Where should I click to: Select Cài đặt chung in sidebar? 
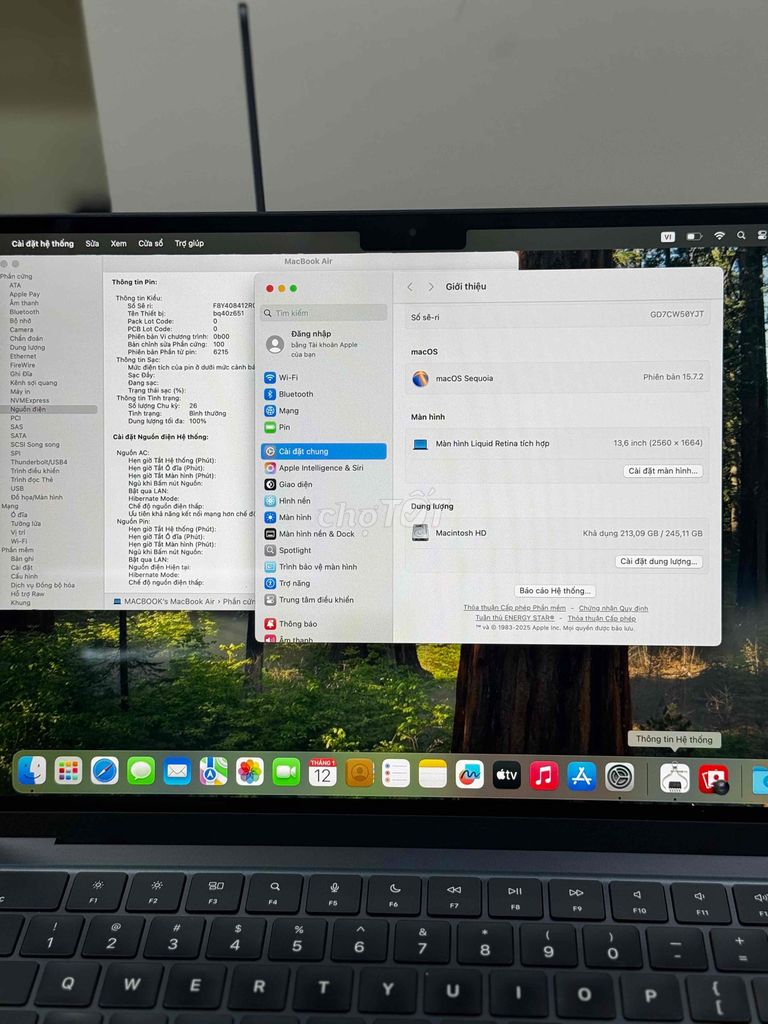click(x=324, y=451)
